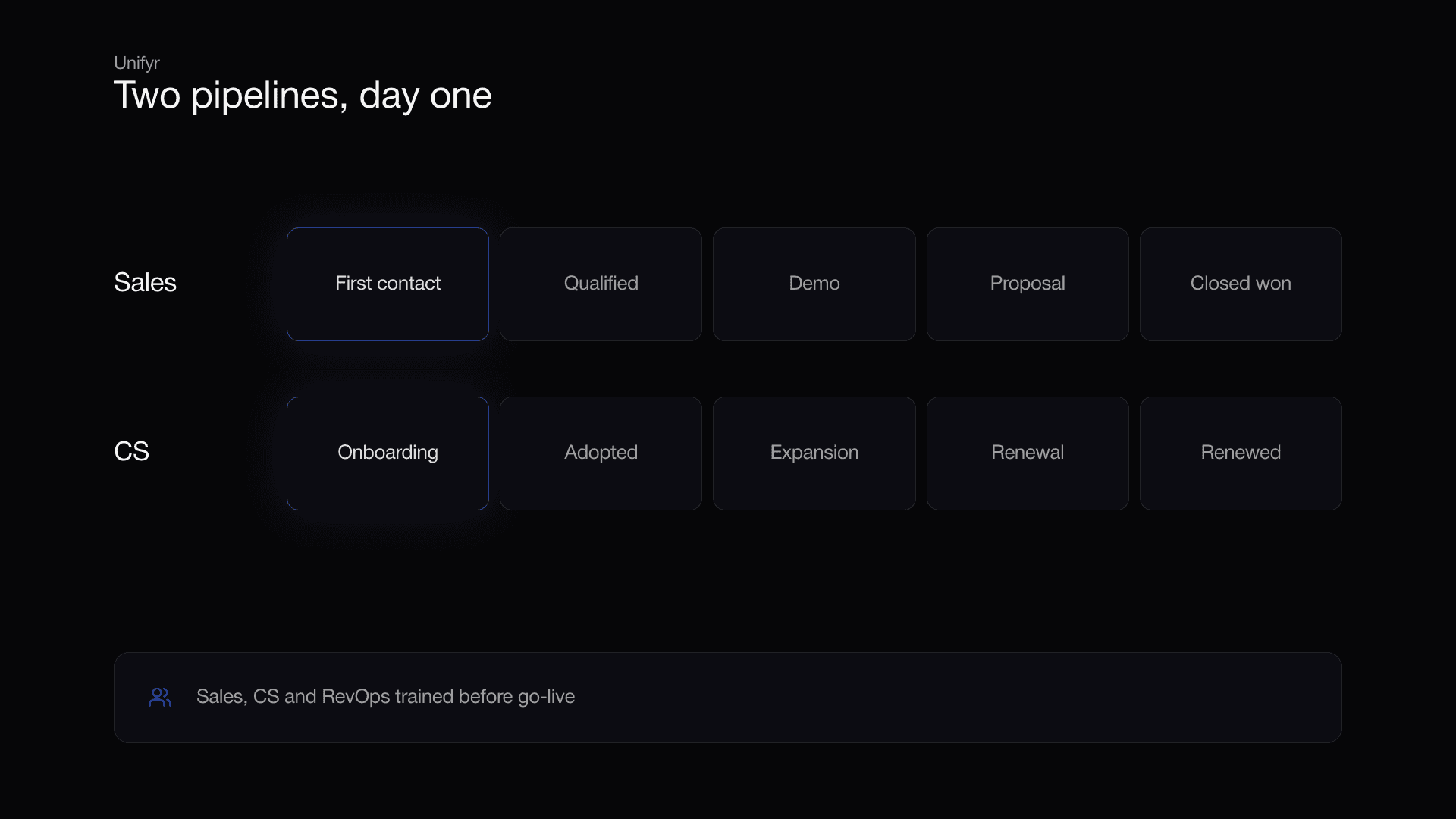Click the team users icon in the footer

(160, 697)
